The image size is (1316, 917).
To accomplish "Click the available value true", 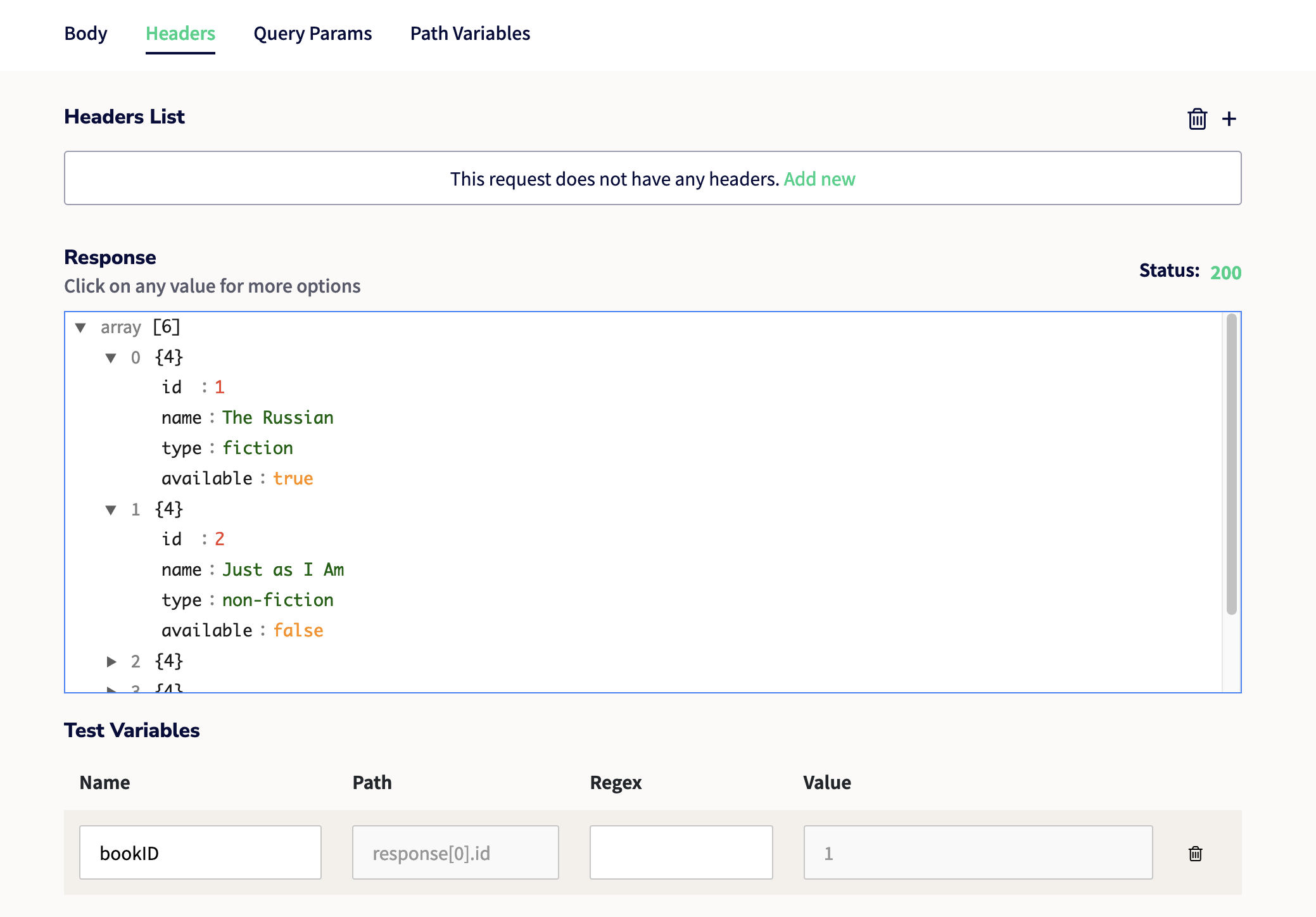I will (x=293, y=478).
